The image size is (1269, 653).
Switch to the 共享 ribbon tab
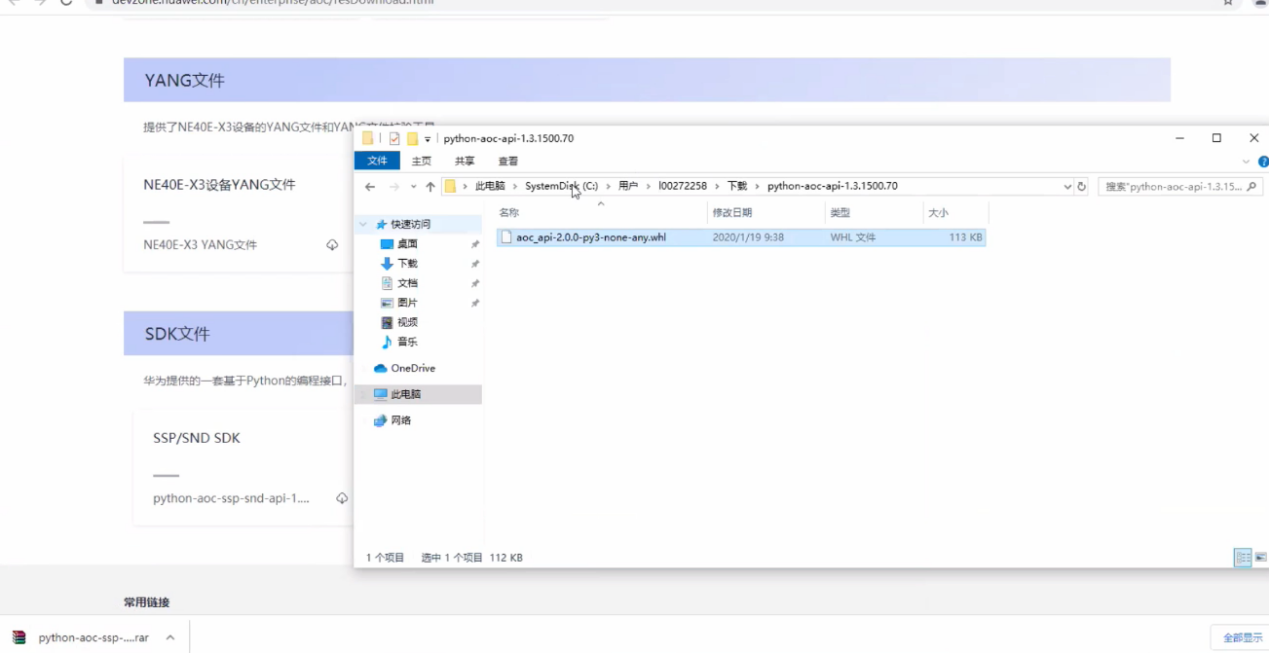[465, 161]
